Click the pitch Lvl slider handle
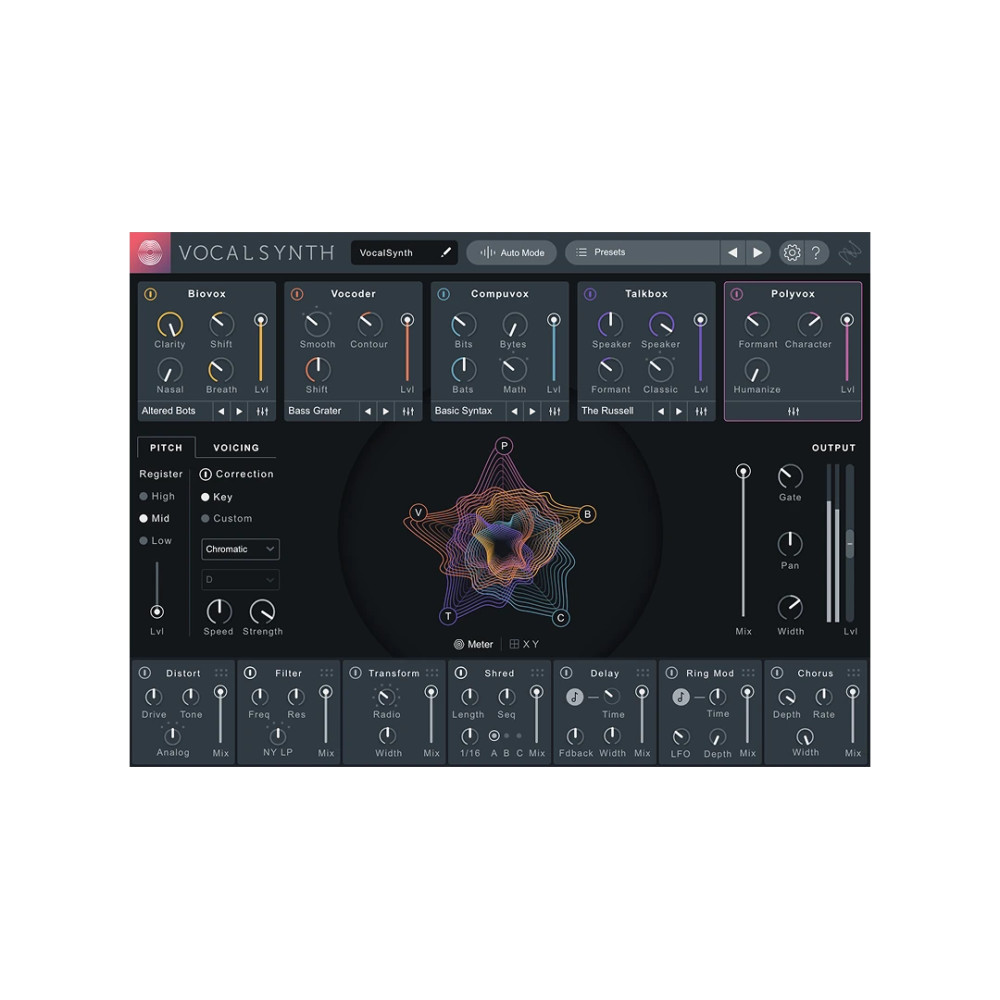This screenshot has width=1000, height=1000. (x=157, y=612)
